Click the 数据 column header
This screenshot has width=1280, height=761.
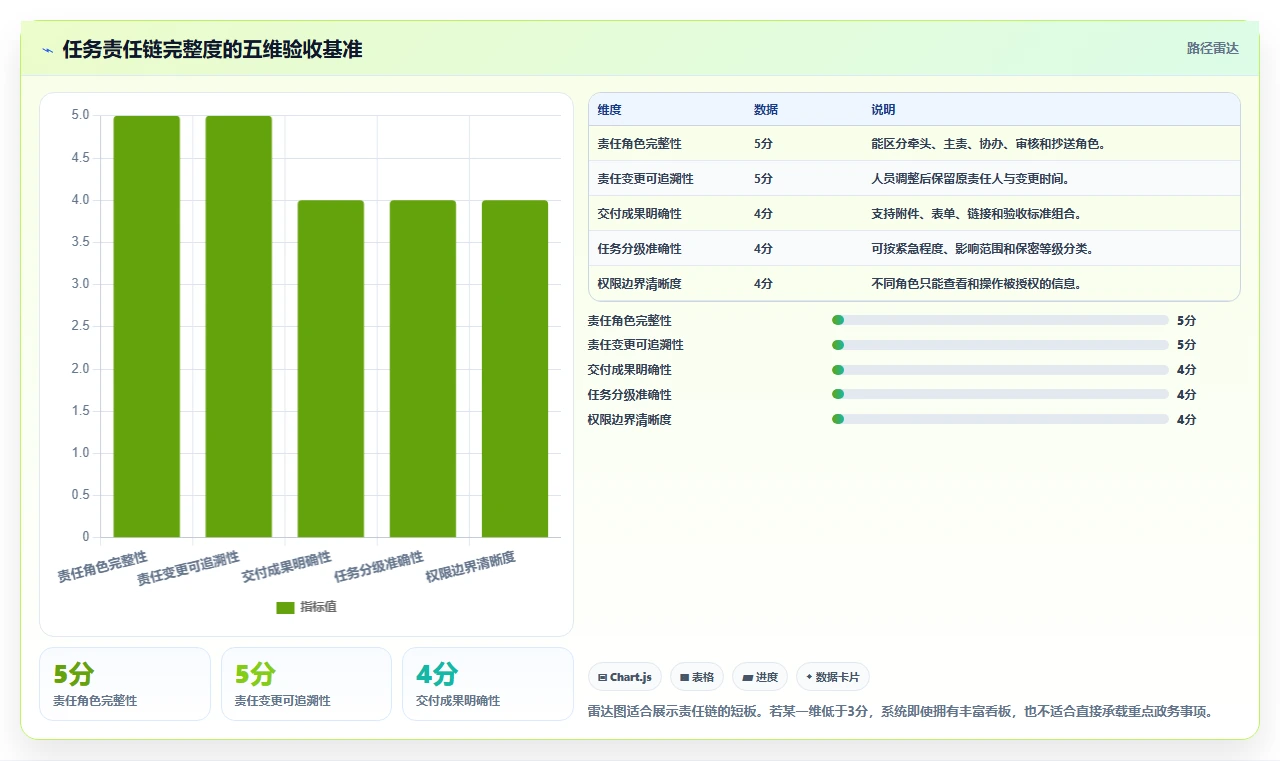coord(766,109)
